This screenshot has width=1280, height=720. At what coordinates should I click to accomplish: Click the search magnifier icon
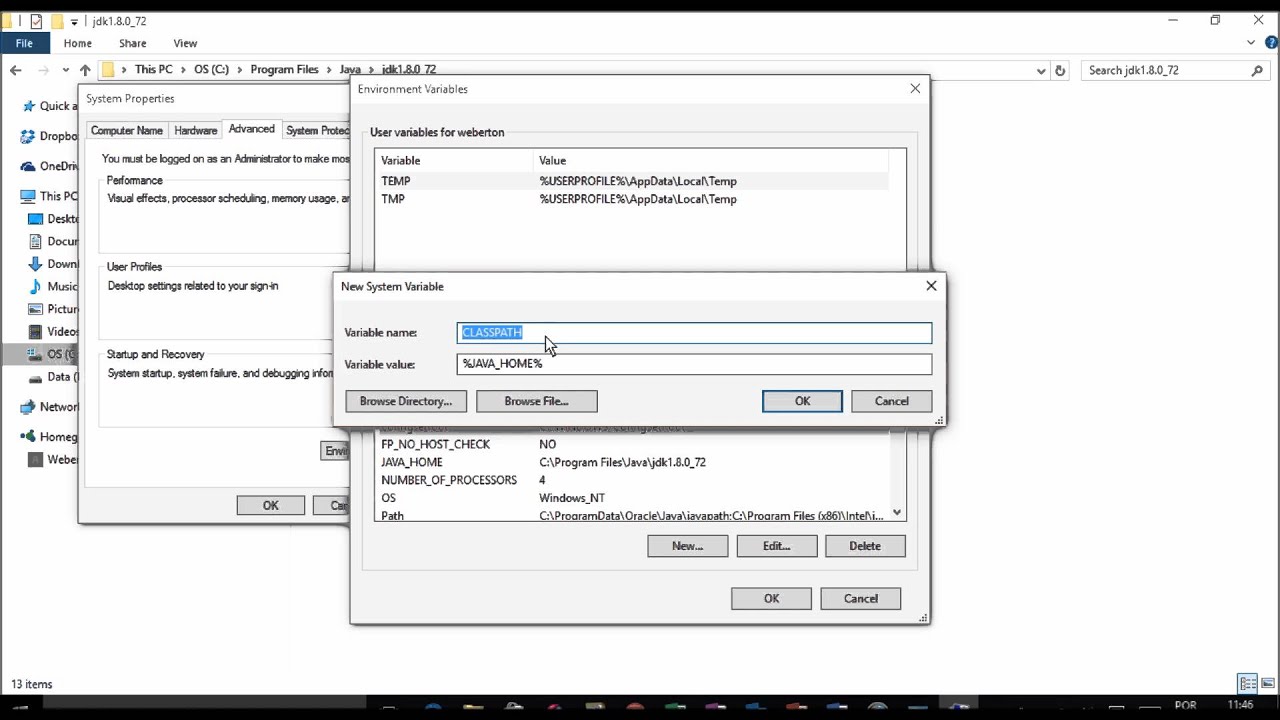coord(1257,70)
